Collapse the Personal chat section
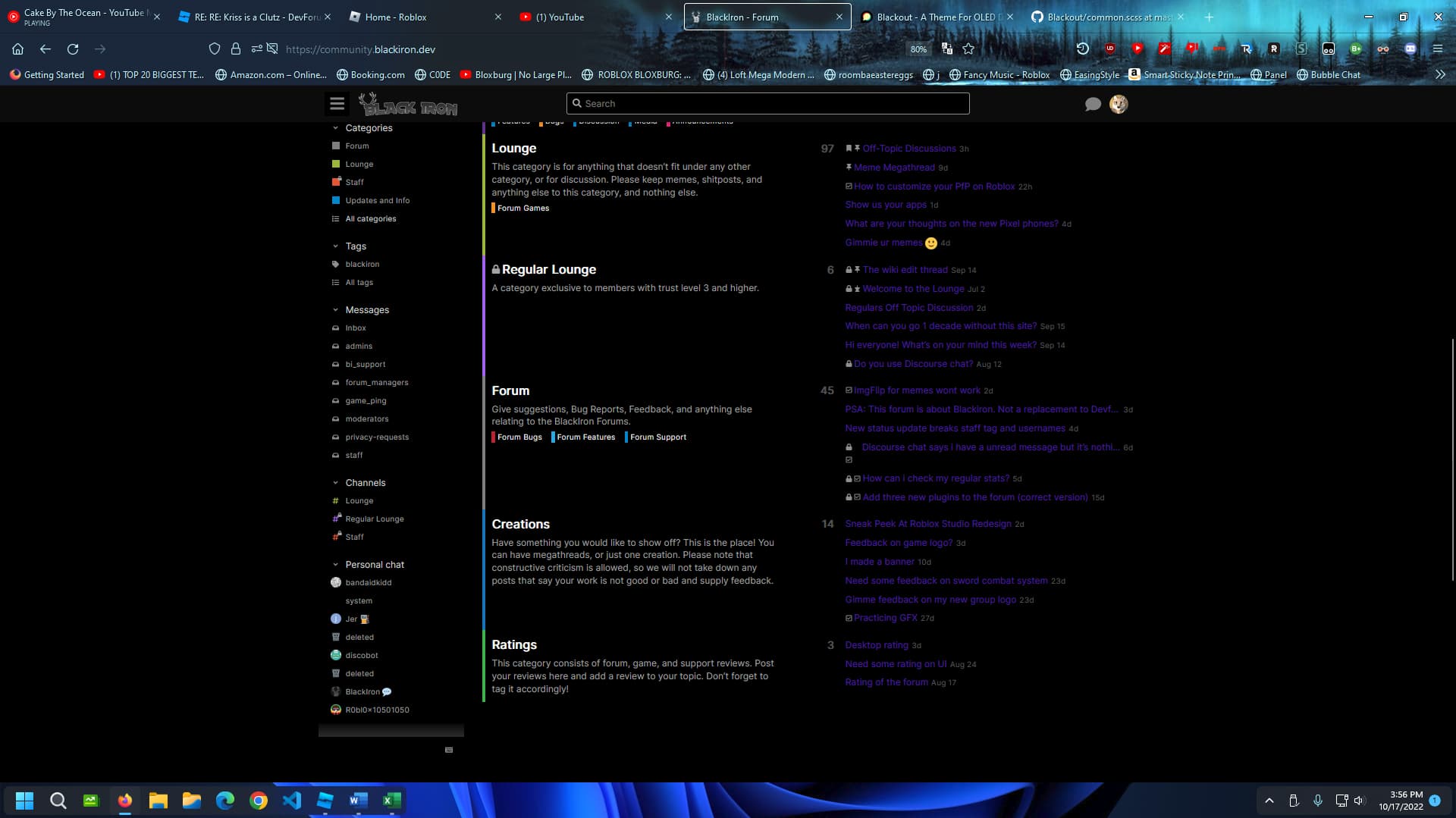Screen dimensions: 1456x818 336,565
